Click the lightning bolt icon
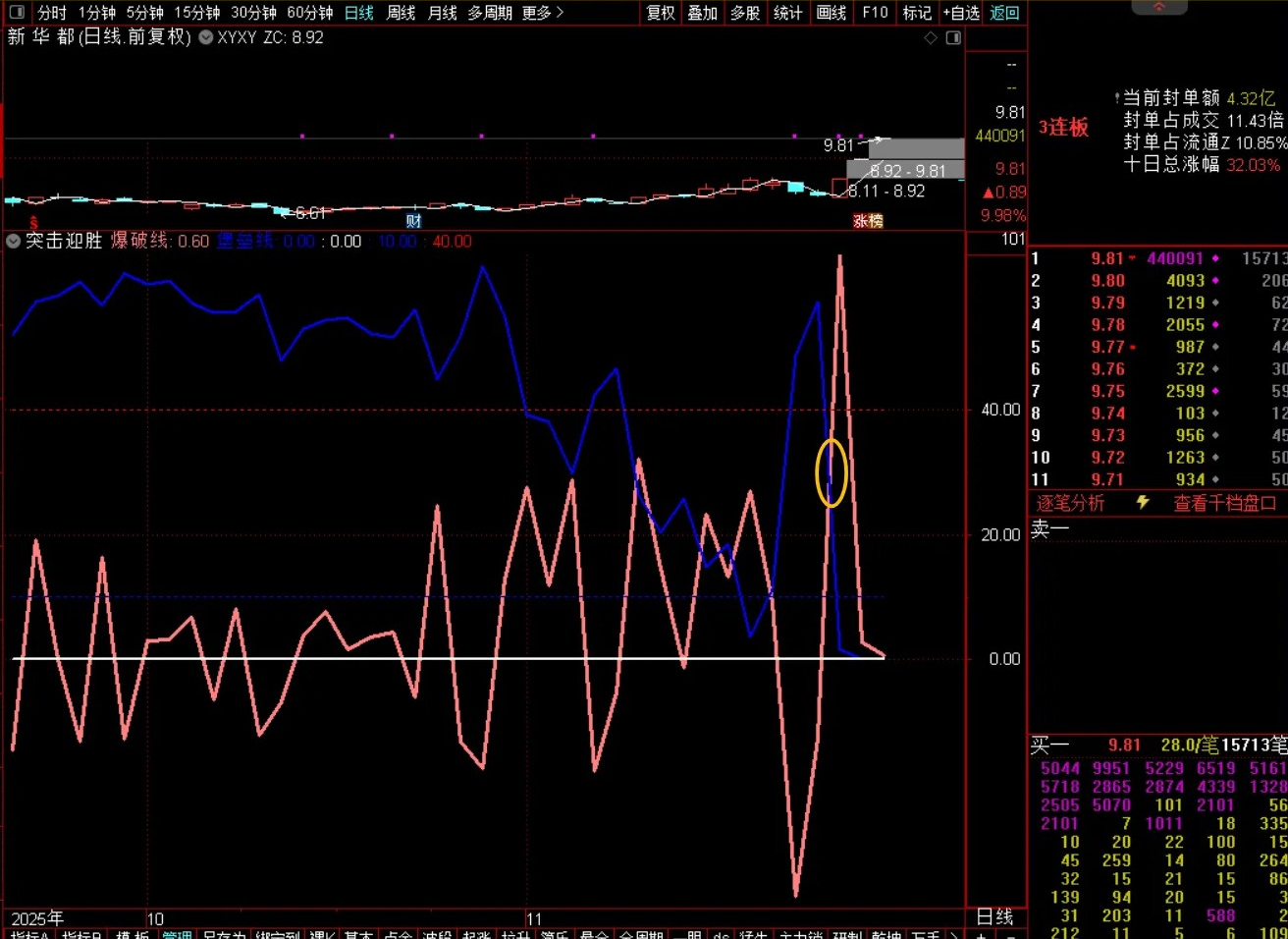 (1143, 502)
